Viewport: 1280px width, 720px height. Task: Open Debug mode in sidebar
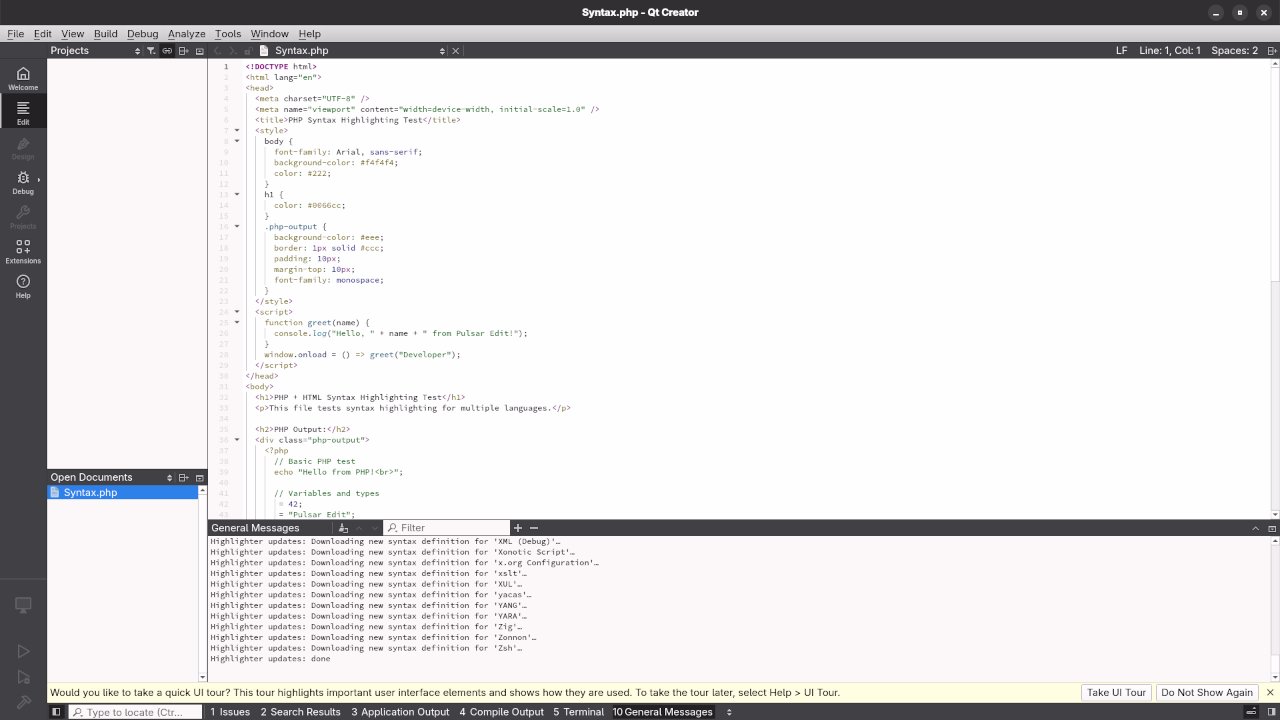click(x=23, y=182)
